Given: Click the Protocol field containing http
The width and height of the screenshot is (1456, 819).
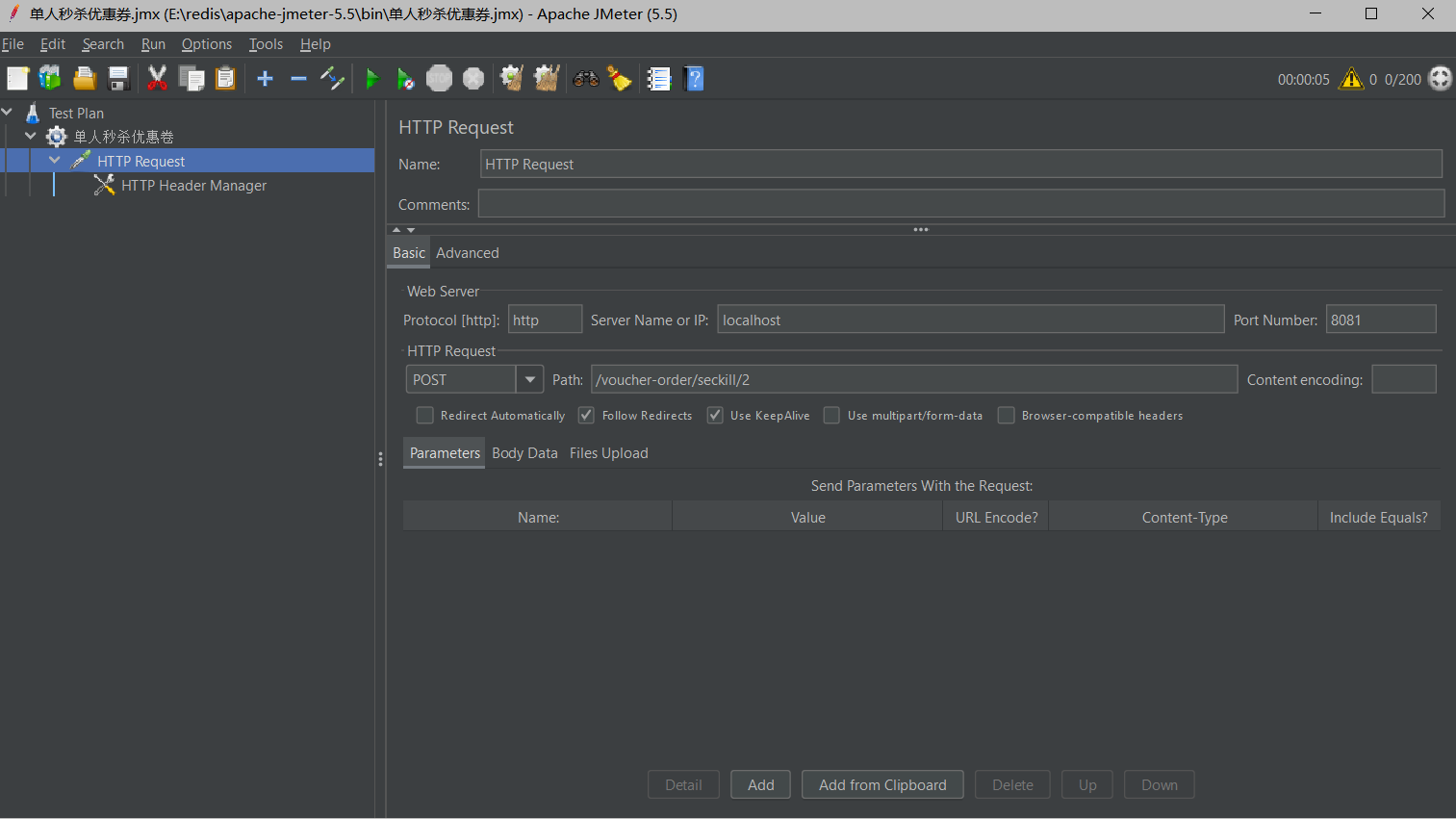Looking at the screenshot, I should click(x=545, y=319).
